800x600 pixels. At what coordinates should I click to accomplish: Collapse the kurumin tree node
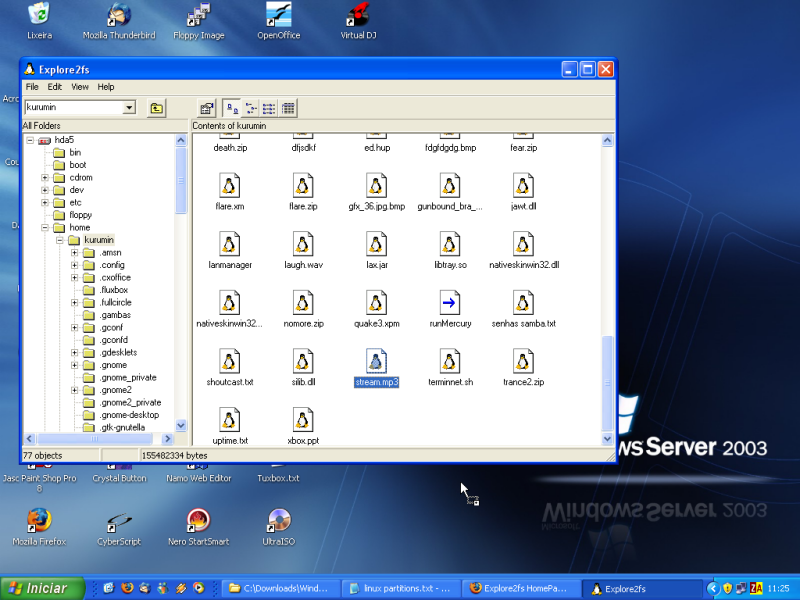pos(60,240)
